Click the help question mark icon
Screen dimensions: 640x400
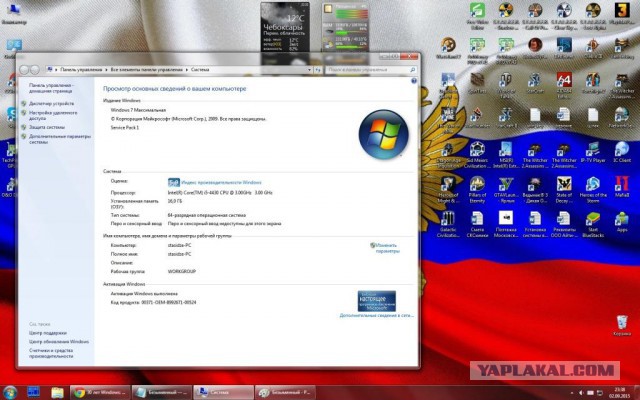tap(413, 81)
